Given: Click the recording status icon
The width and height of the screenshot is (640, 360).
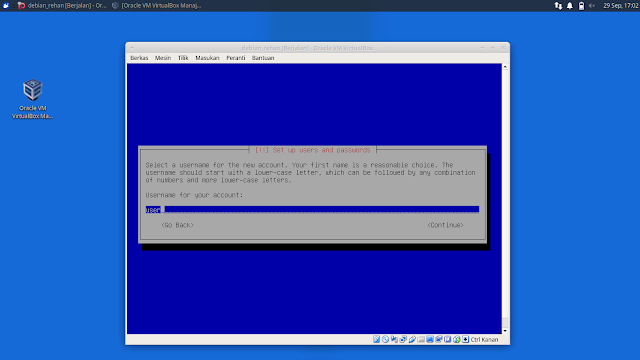Looking at the screenshot, I should (439, 339).
